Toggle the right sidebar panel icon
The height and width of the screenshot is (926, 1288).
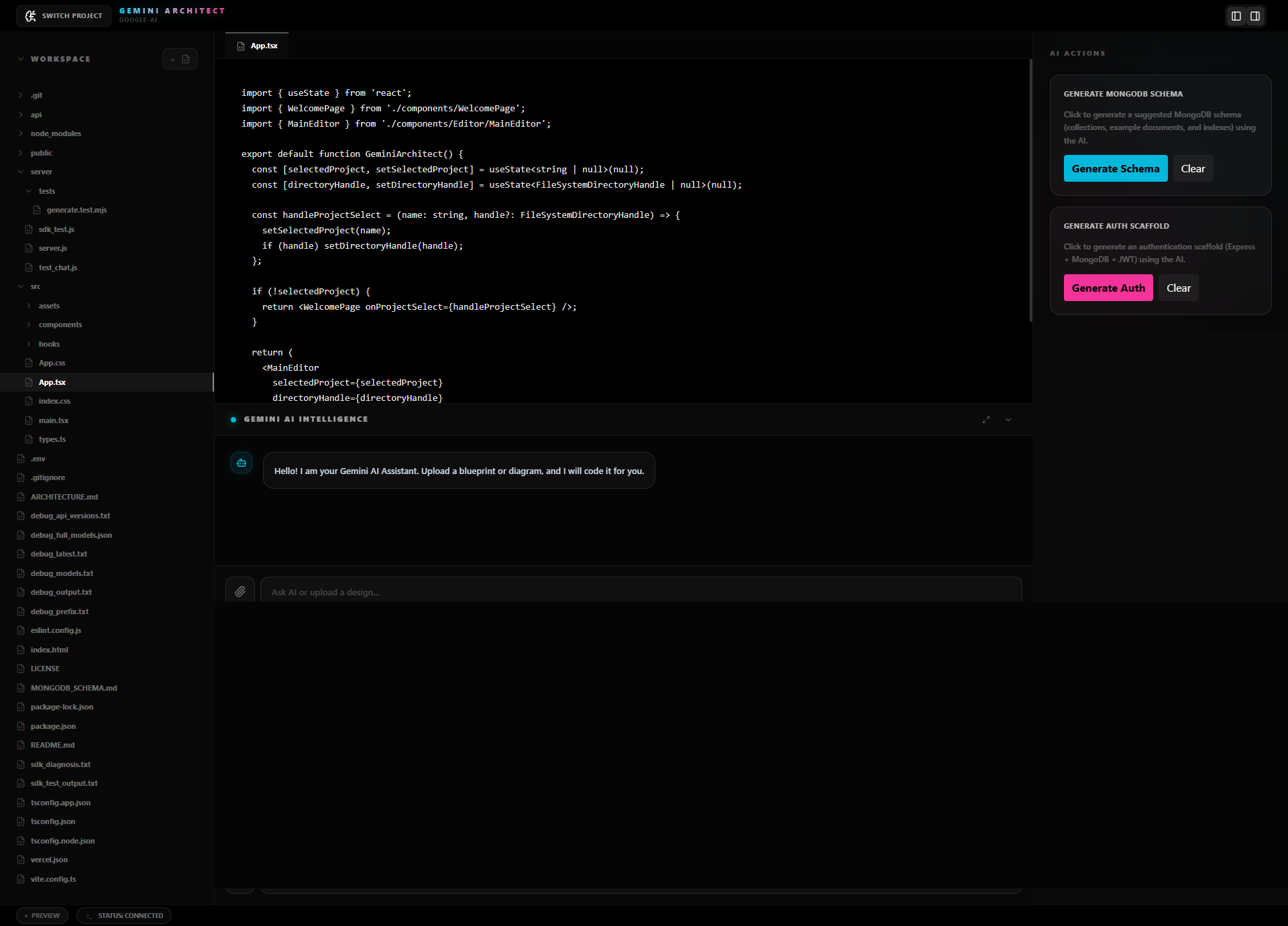[1254, 16]
